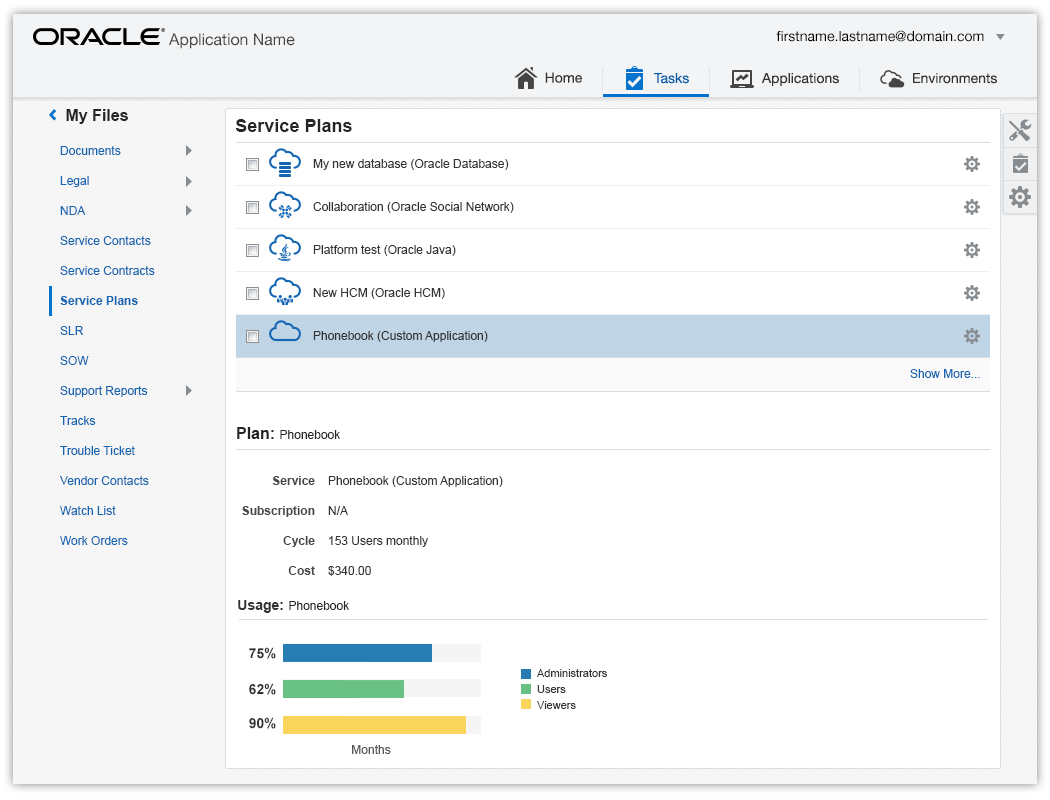Image resolution: width=1050 pixels, height=800 pixels.
Task: Expand the Documents submenu arrow
Action: click(189, 151)
